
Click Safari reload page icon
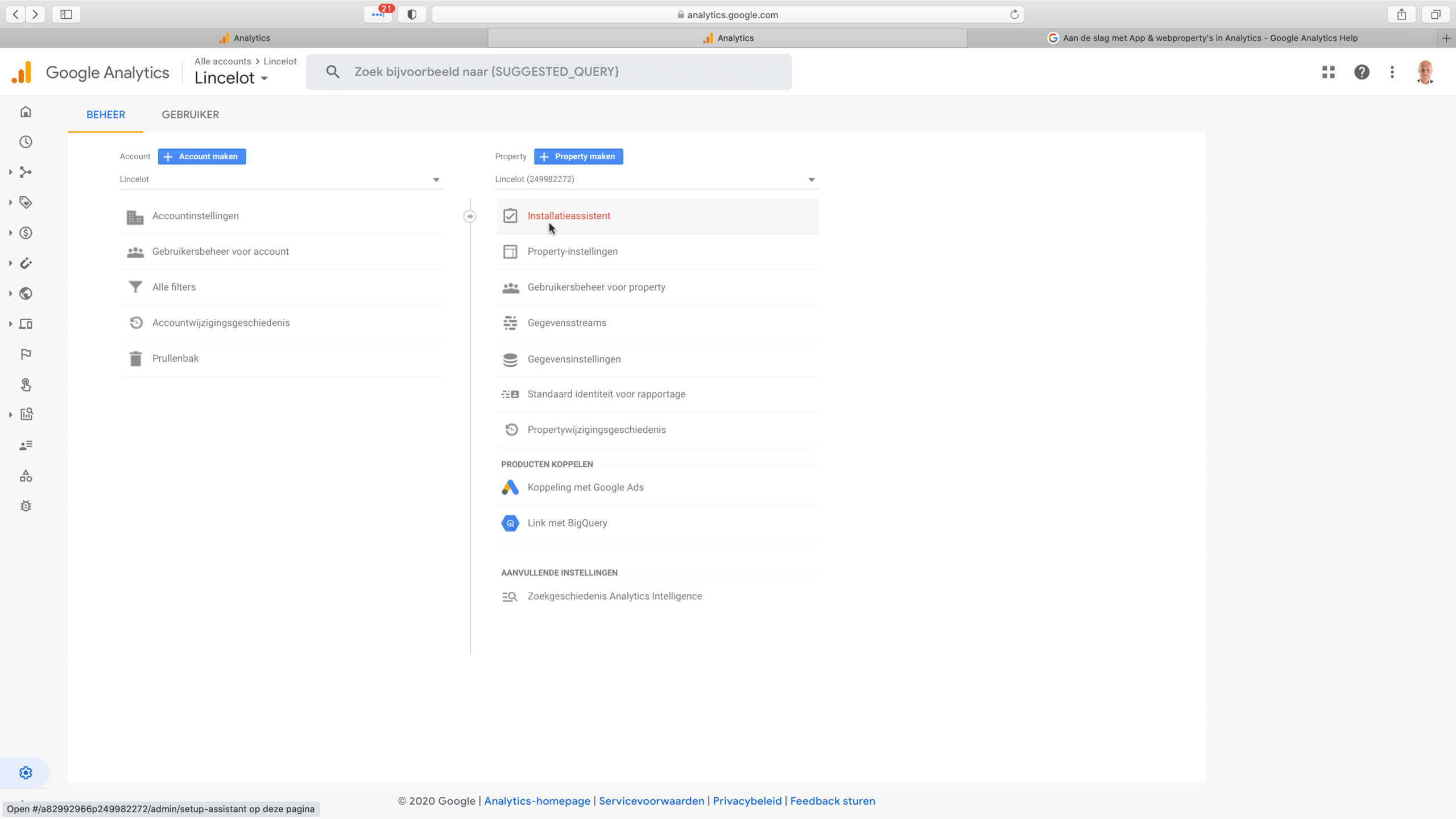pos(1014,14)
